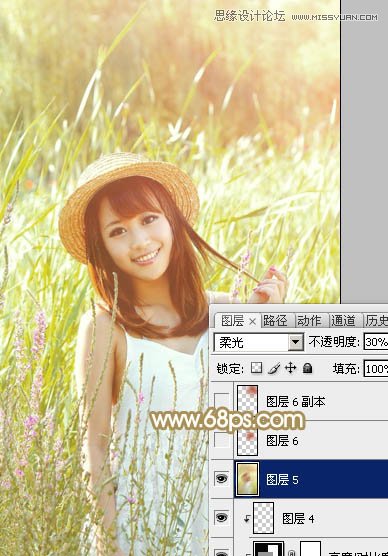This screenshot has width=388, height=556.
Task: Click the 填充 label
Action: pos(346,369)
